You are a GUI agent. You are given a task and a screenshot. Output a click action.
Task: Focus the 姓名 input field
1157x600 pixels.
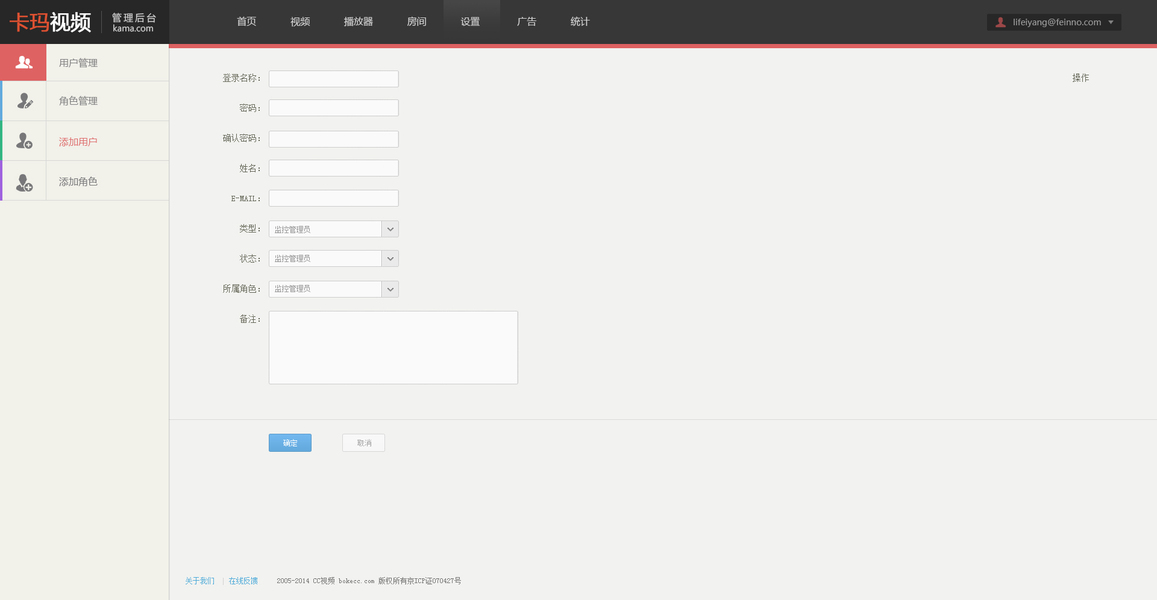[x=334, y=168]
